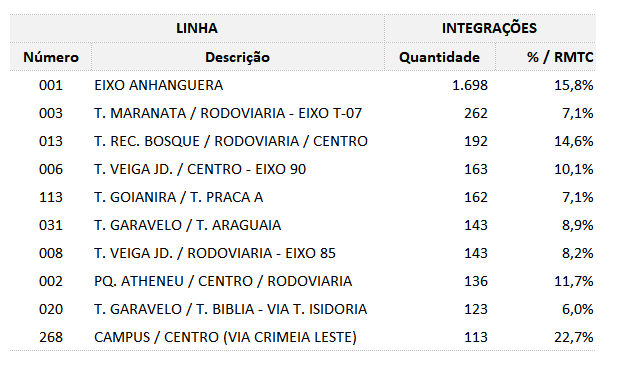The height and width of the screenshot is (368, 625).
Task: Select line number 008 cell
Action: click(51, 253)
